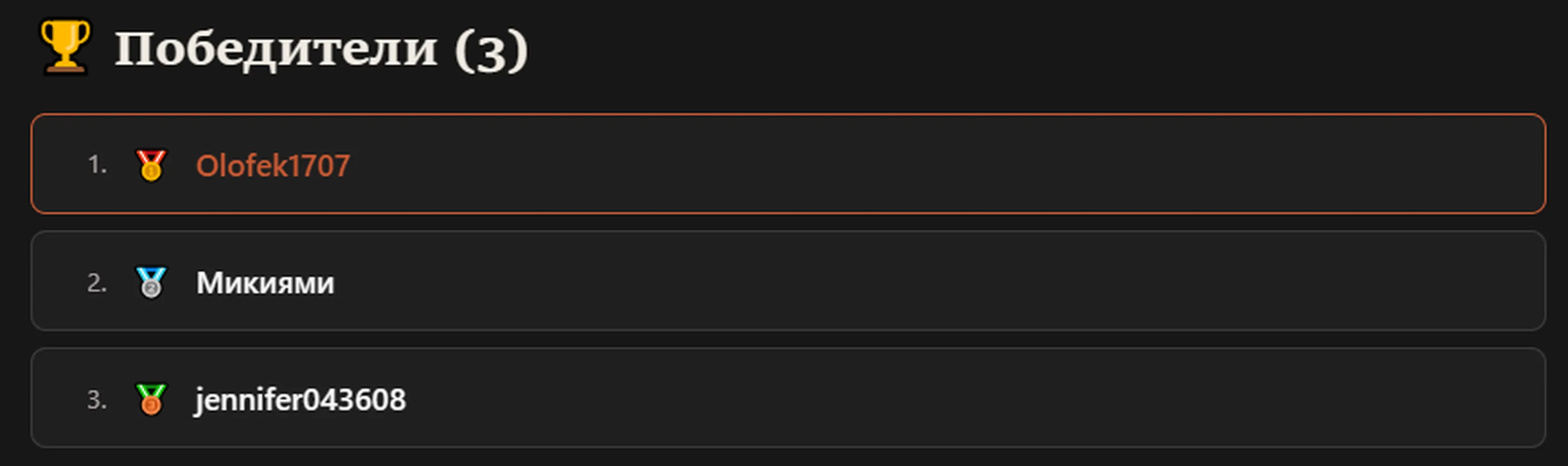Select empty area inside jennifer043608's row

click(x=913, y=398)
